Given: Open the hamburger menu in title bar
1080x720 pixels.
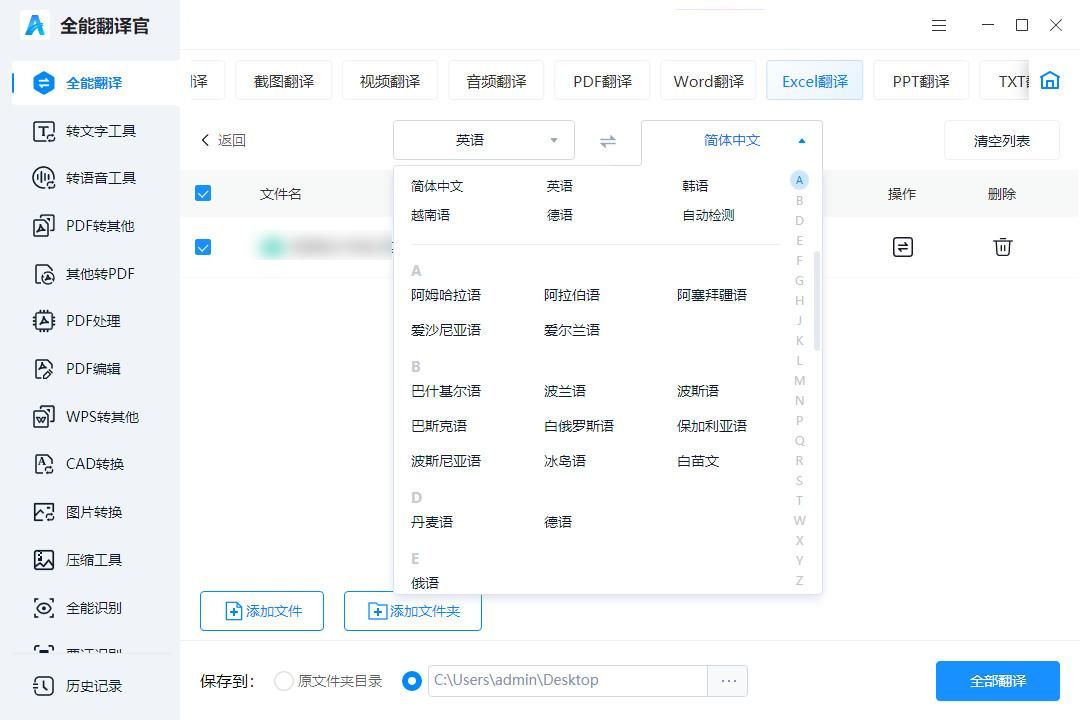Looking at the screenshot, I should click(939, 25).
